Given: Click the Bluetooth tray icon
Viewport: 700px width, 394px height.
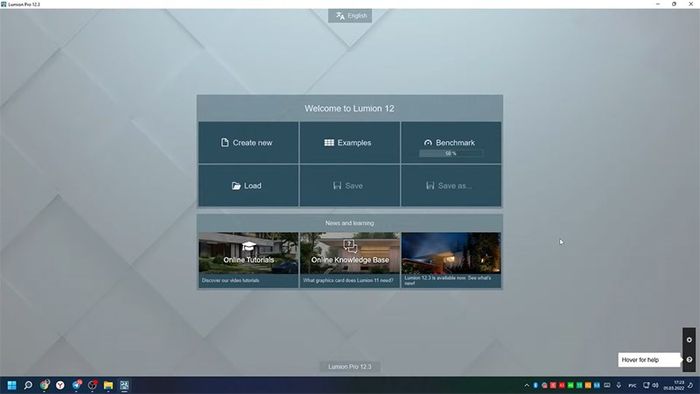Looking at the screenshot, I should (536, 386).
